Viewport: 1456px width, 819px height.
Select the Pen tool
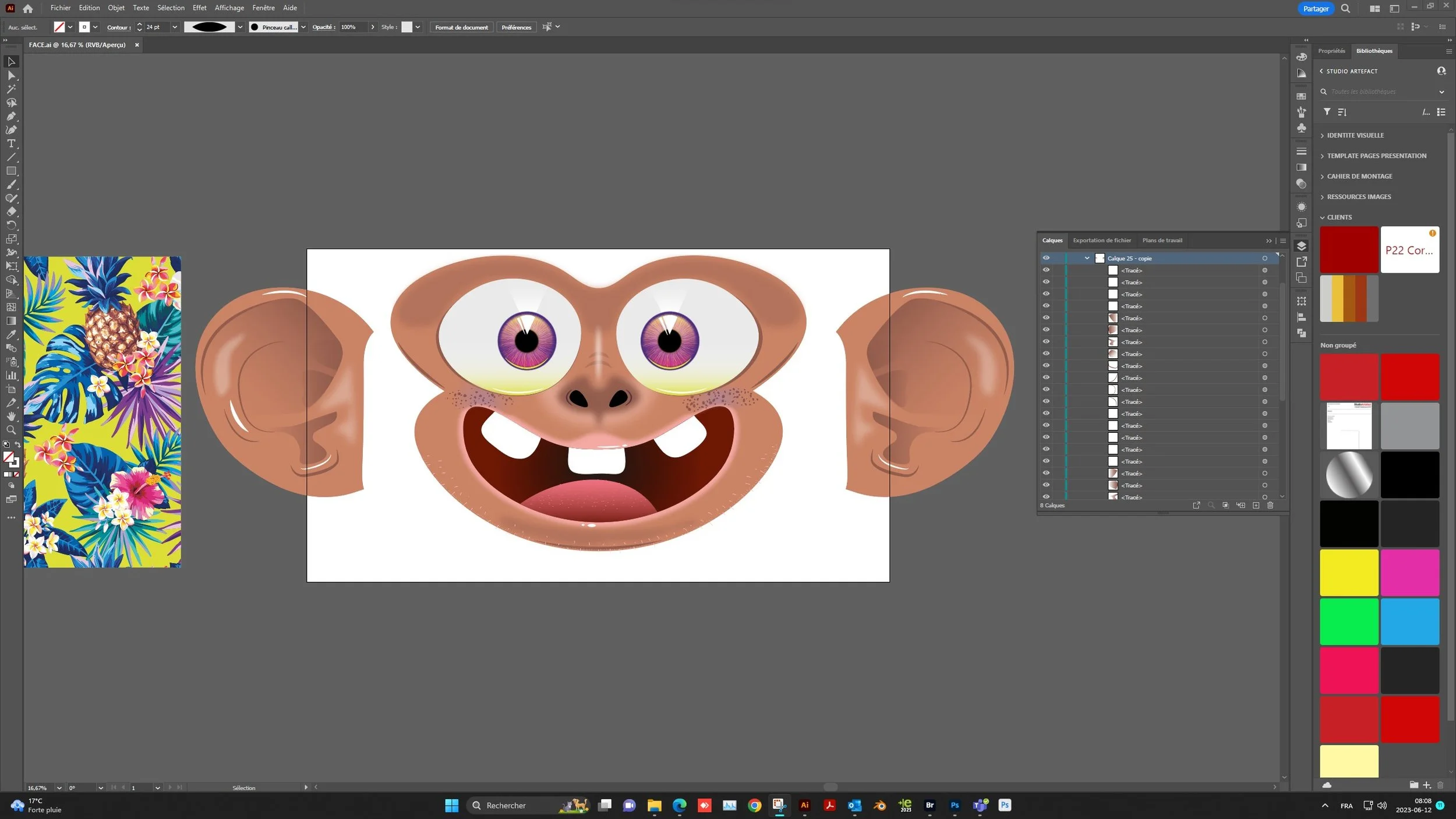tap(11, 117)
